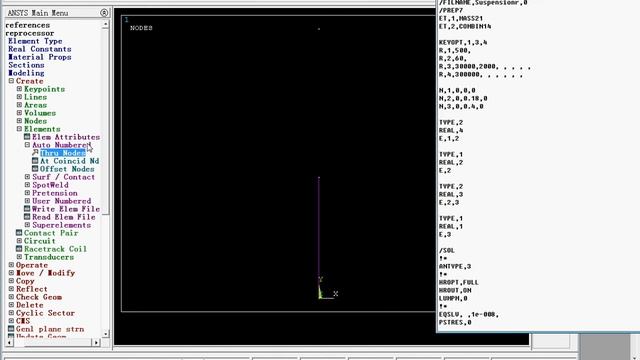This screenshot has height=360, width=640.
Task: Expand the Transducers node
Action: click(19, 257)
